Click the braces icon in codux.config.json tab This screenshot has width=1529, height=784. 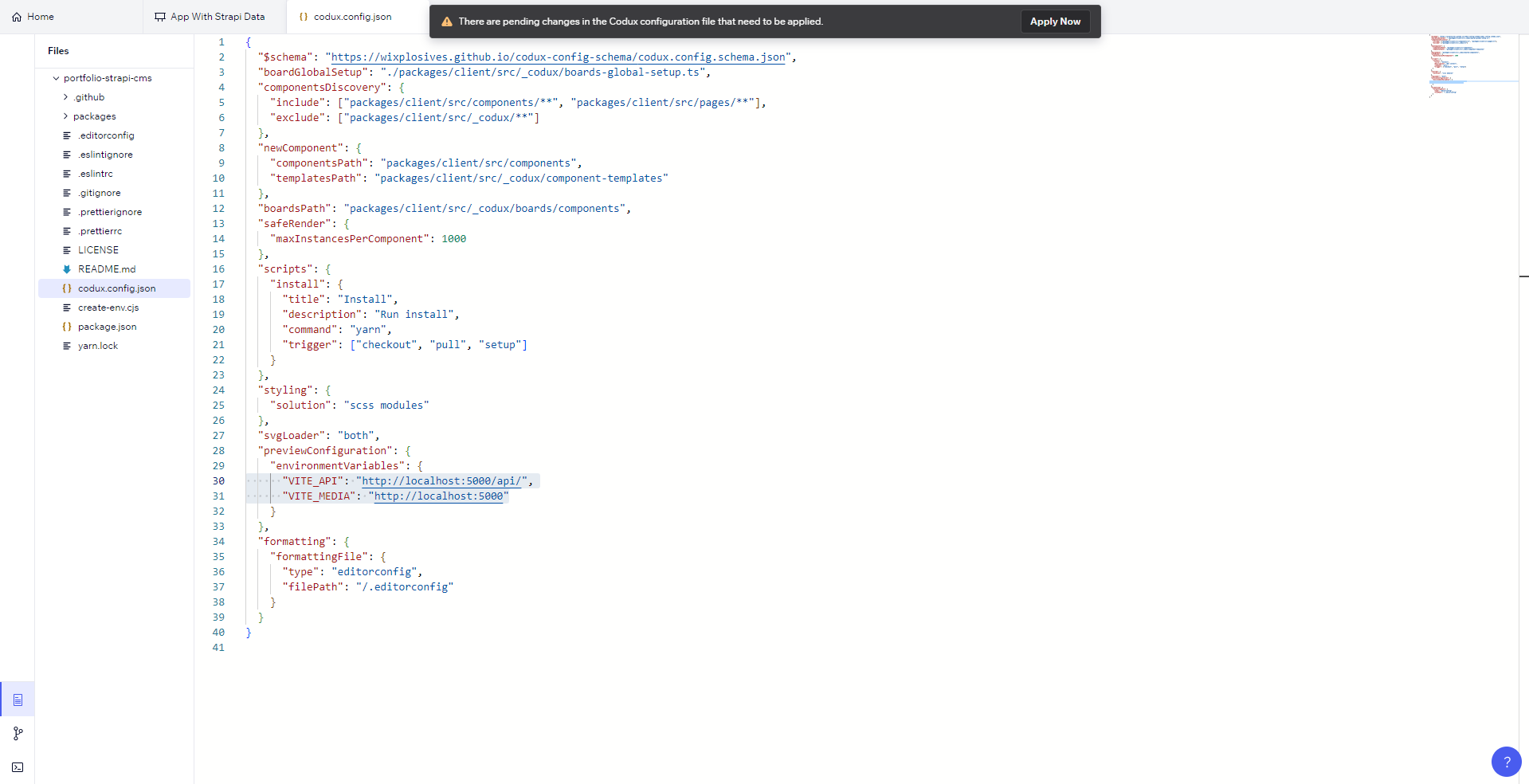point(304,17)
